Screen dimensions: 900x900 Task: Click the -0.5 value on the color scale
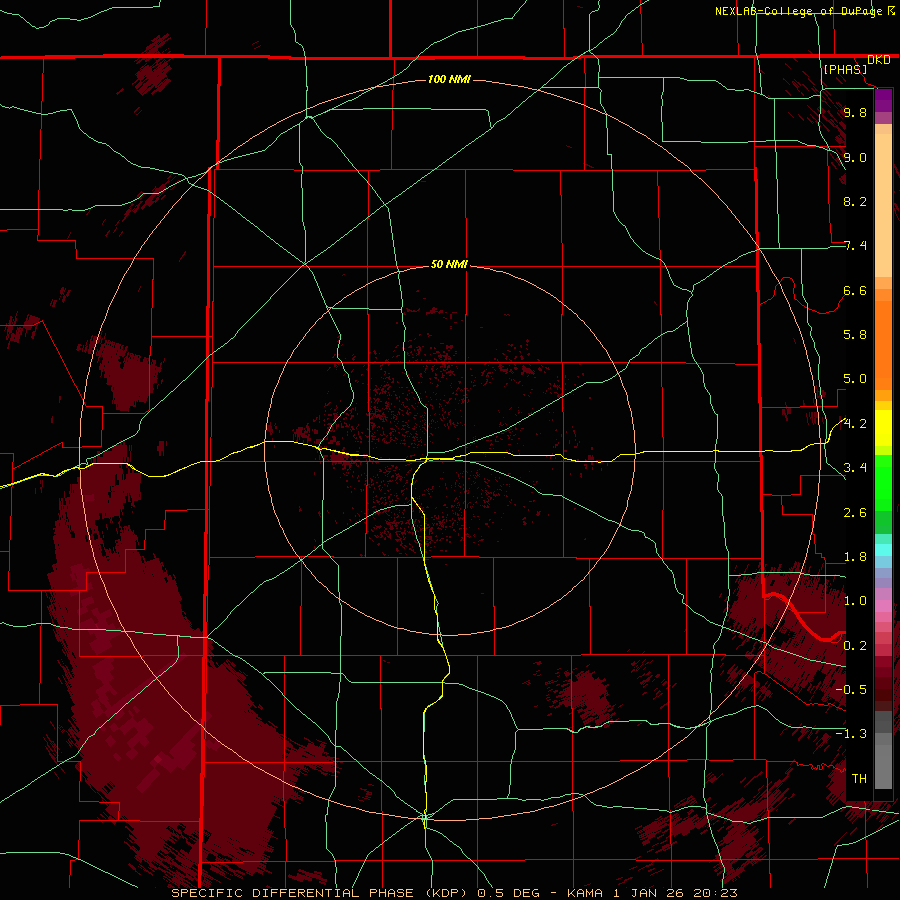[x=851, y=690]
